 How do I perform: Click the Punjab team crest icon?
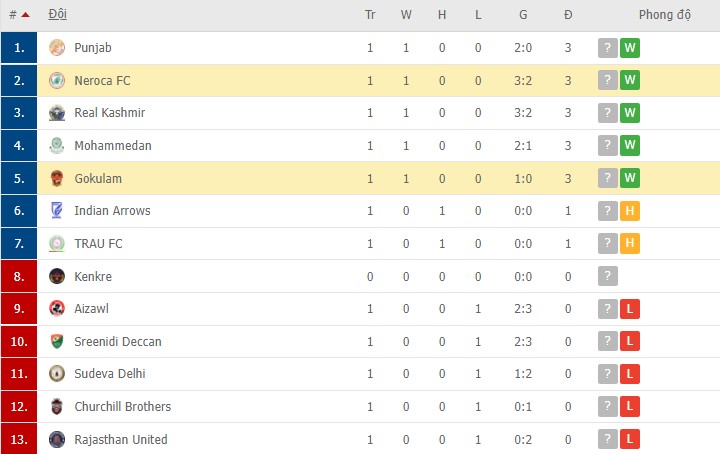pyautogui.click(x=57, y=48)
